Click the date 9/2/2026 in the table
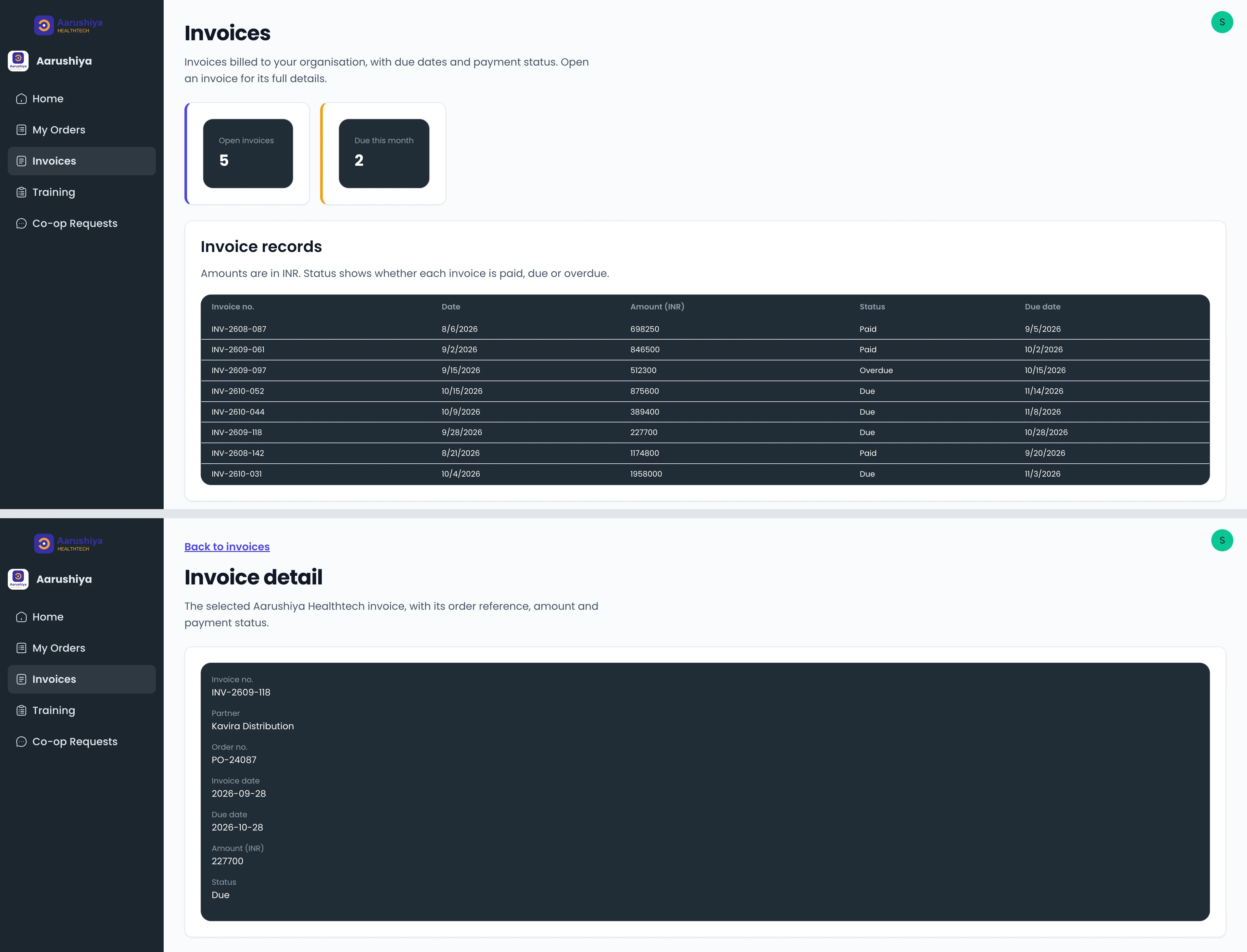 459,350
